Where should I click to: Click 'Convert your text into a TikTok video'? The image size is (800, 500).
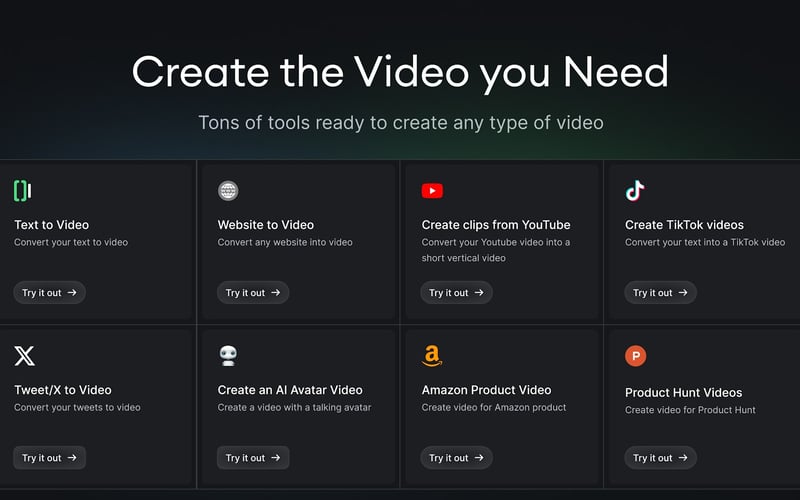tap(705, 242)
